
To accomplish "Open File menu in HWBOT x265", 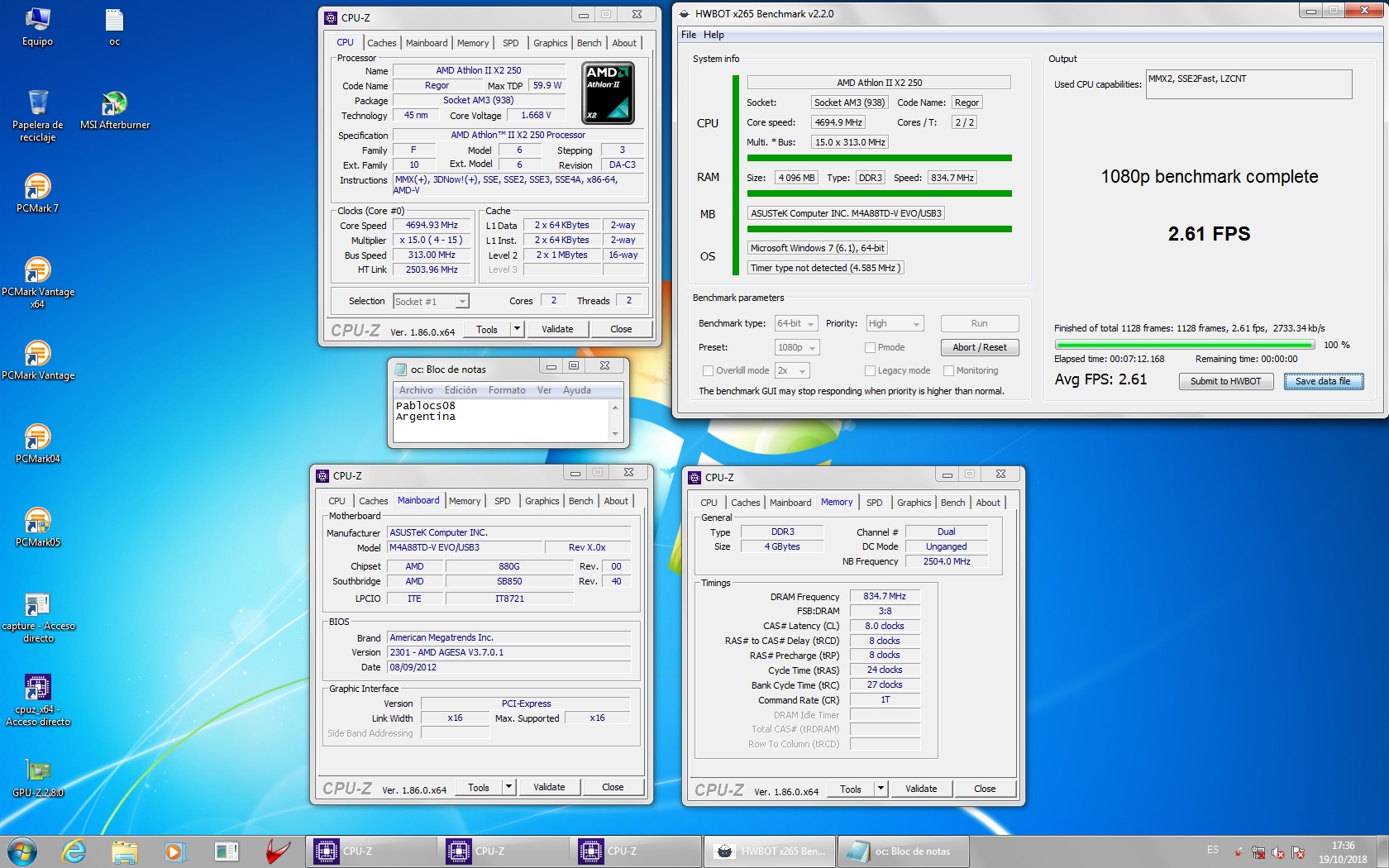I will (689, 35).
